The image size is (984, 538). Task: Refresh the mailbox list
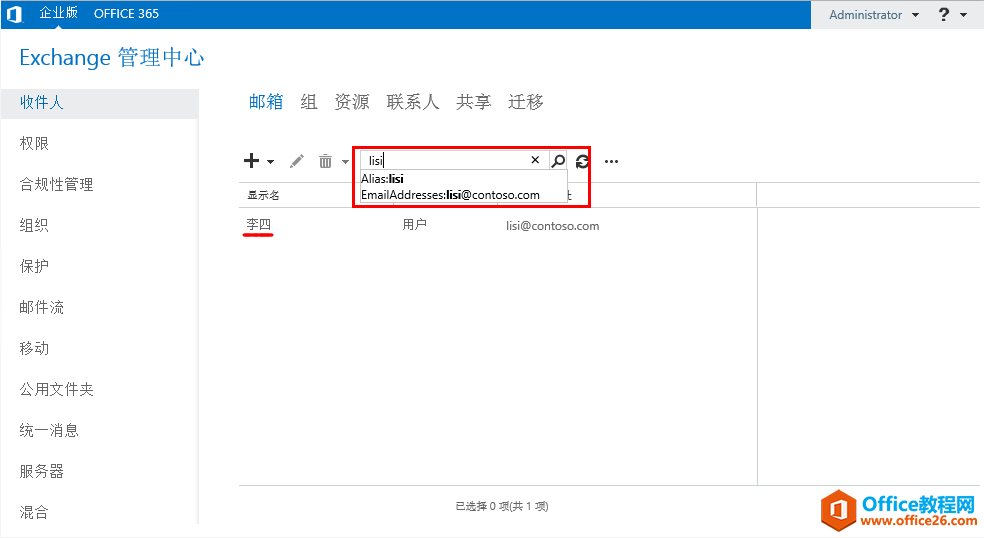click(583, 161)
